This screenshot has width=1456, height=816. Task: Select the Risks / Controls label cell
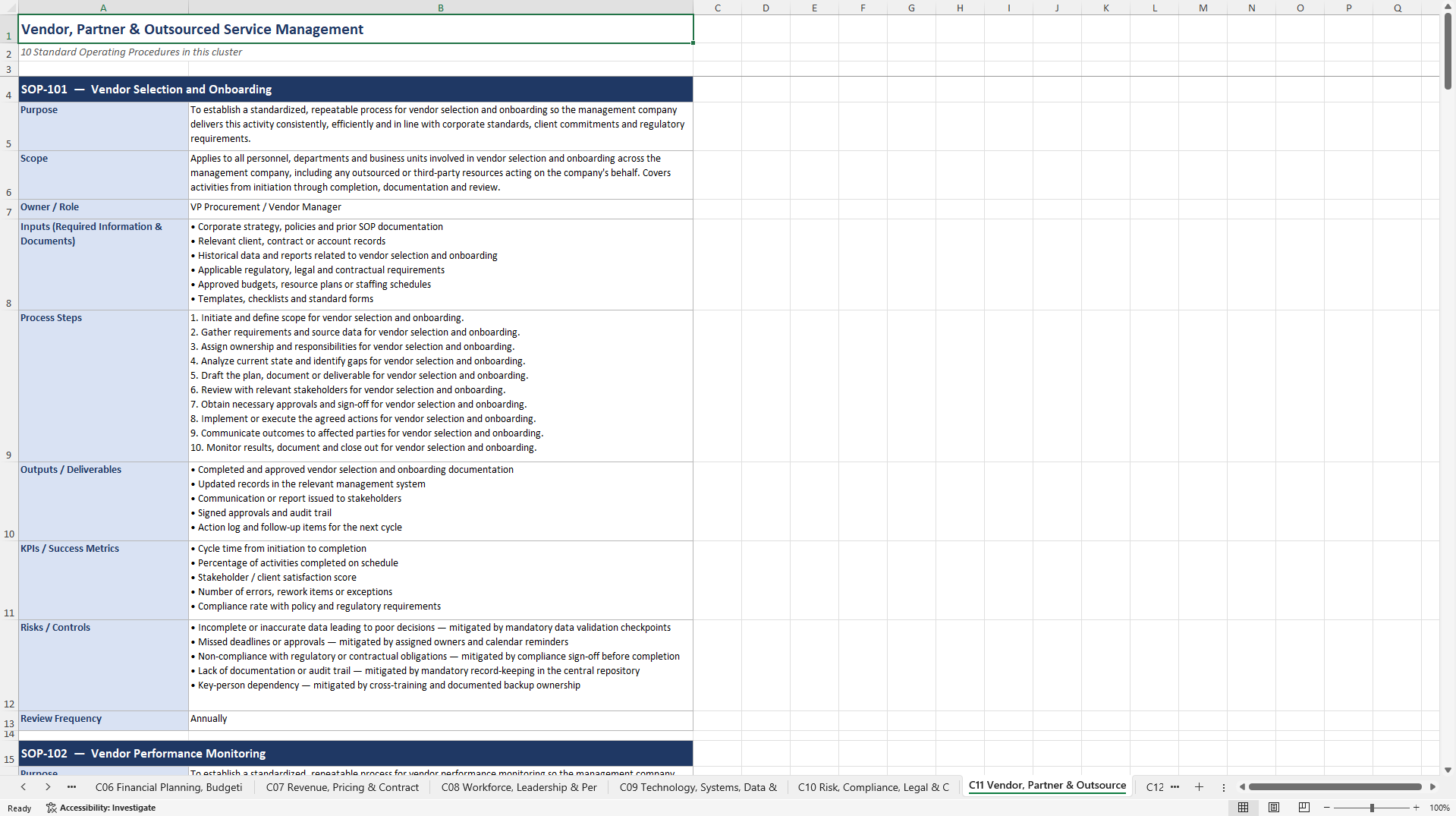click(103, 665)
